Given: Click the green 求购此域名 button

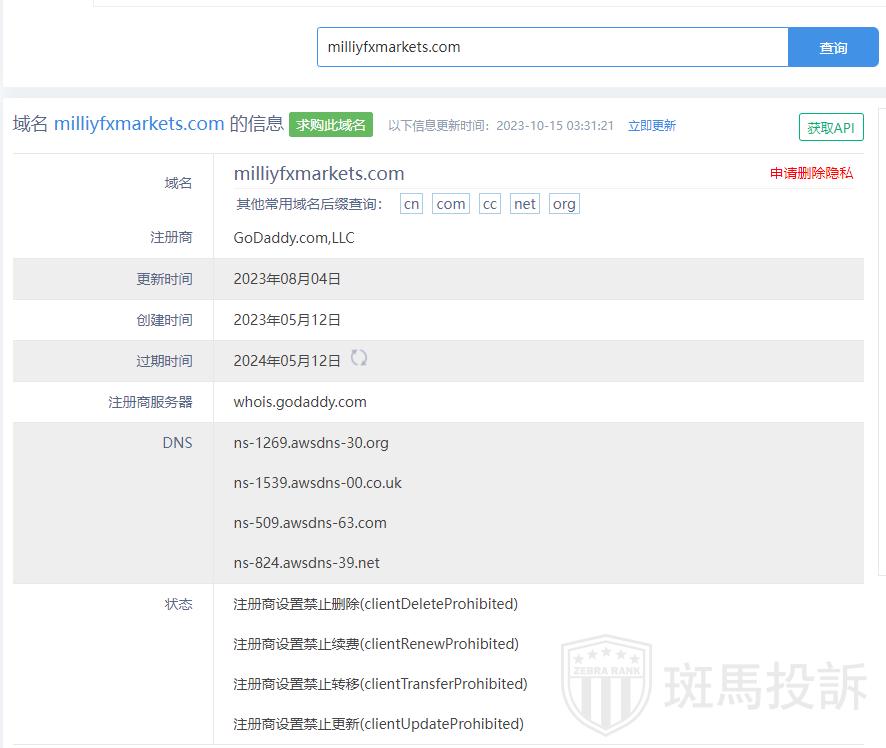Looking at the screenshot, I should 331,125.
